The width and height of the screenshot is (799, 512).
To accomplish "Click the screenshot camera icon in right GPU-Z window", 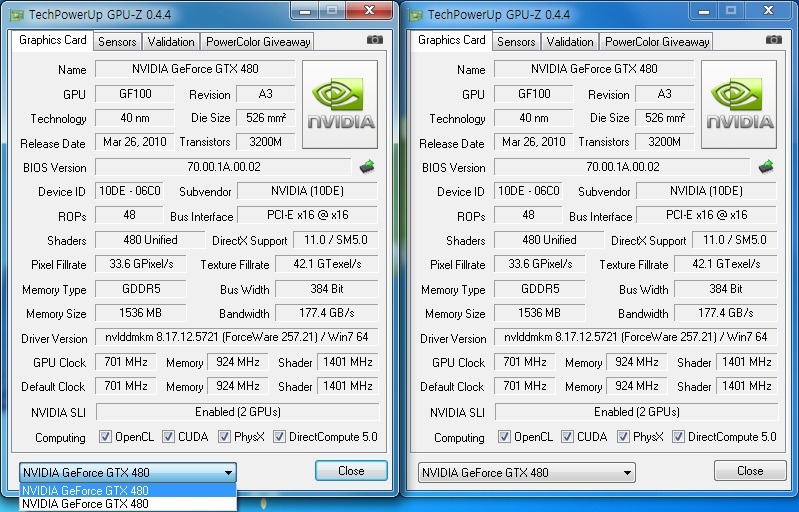I will pos(774,40).
